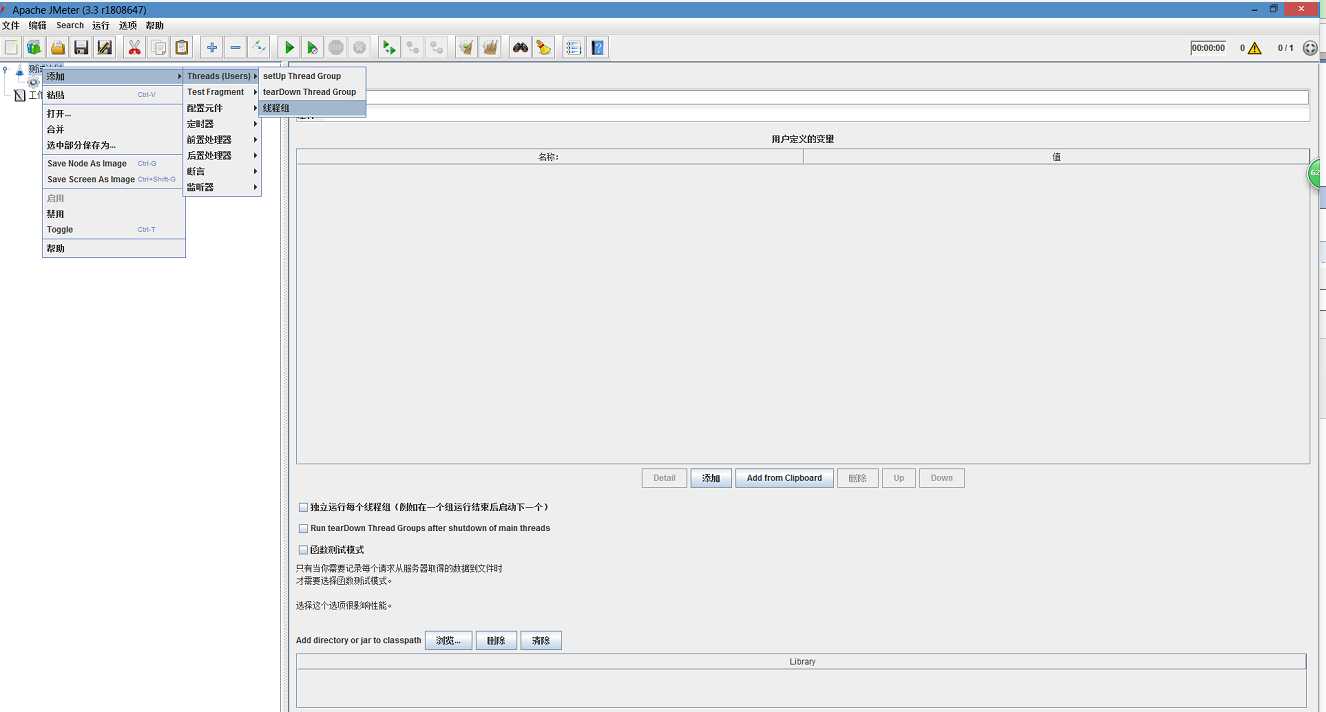Expand the 添加 context menu entry
The width and height of the screenshot is (1326, 712).
click(114, 77)
